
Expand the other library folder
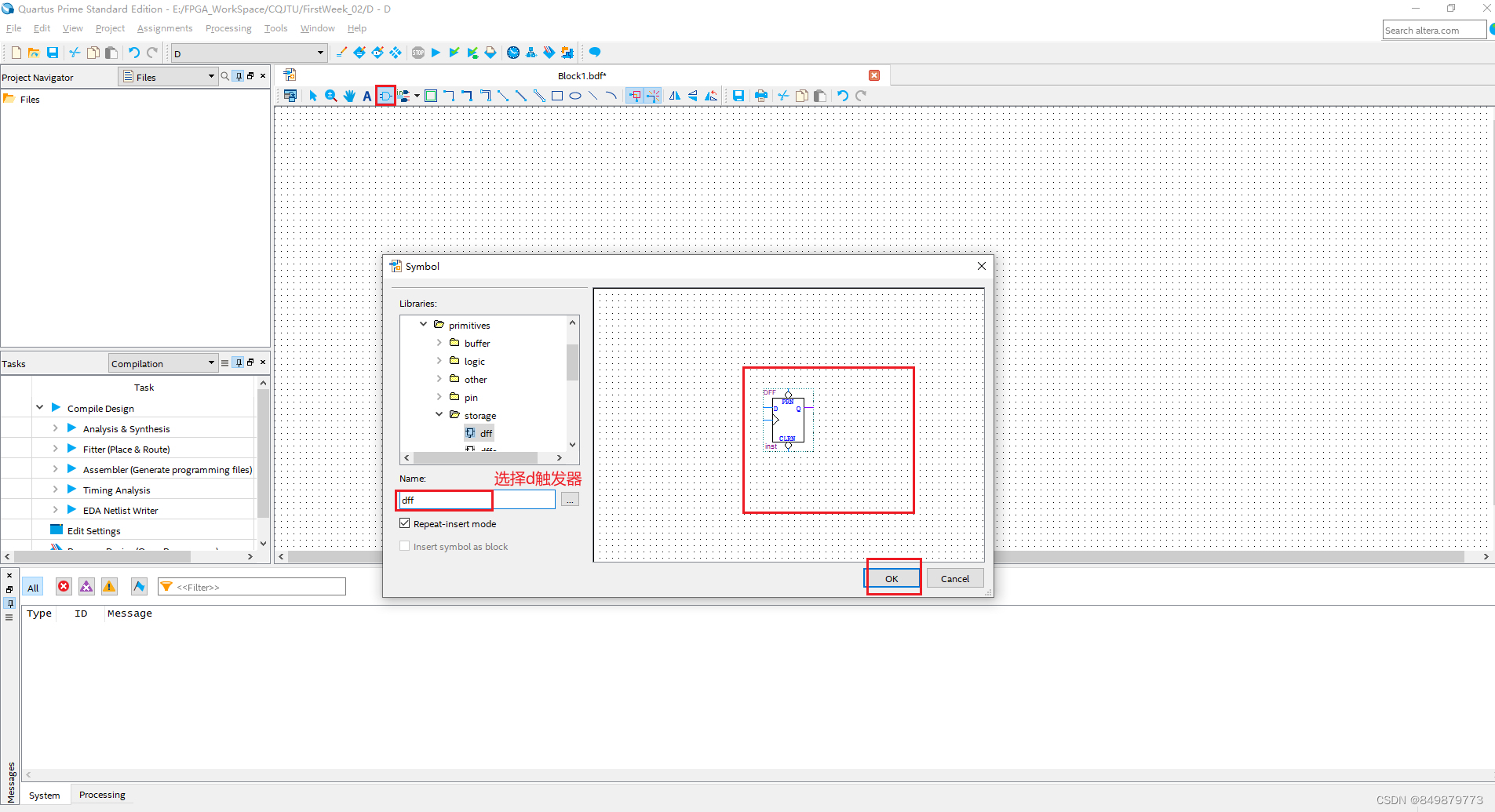(x=439, y=378)
